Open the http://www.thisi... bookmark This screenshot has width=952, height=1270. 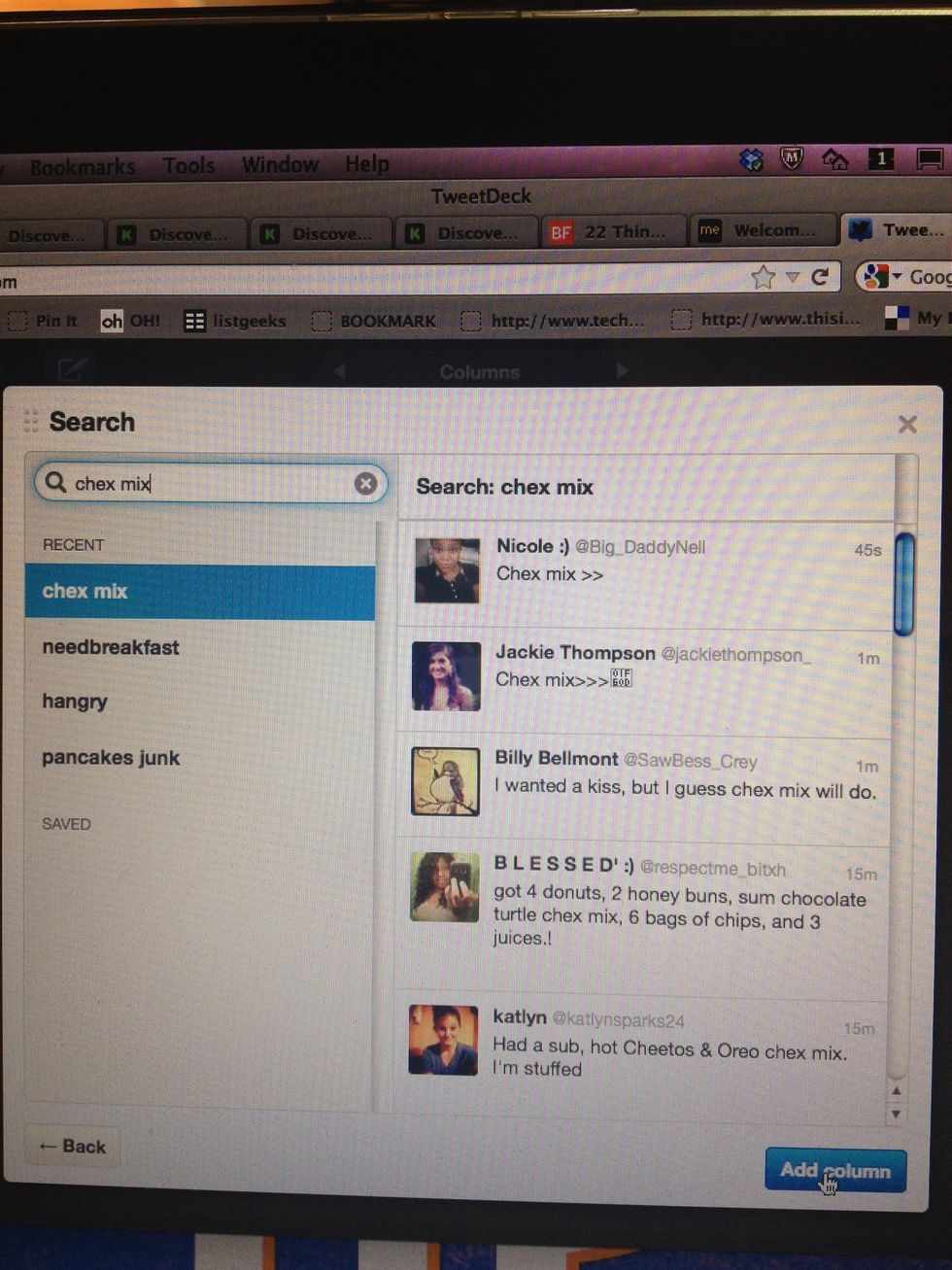pos(766,319)
